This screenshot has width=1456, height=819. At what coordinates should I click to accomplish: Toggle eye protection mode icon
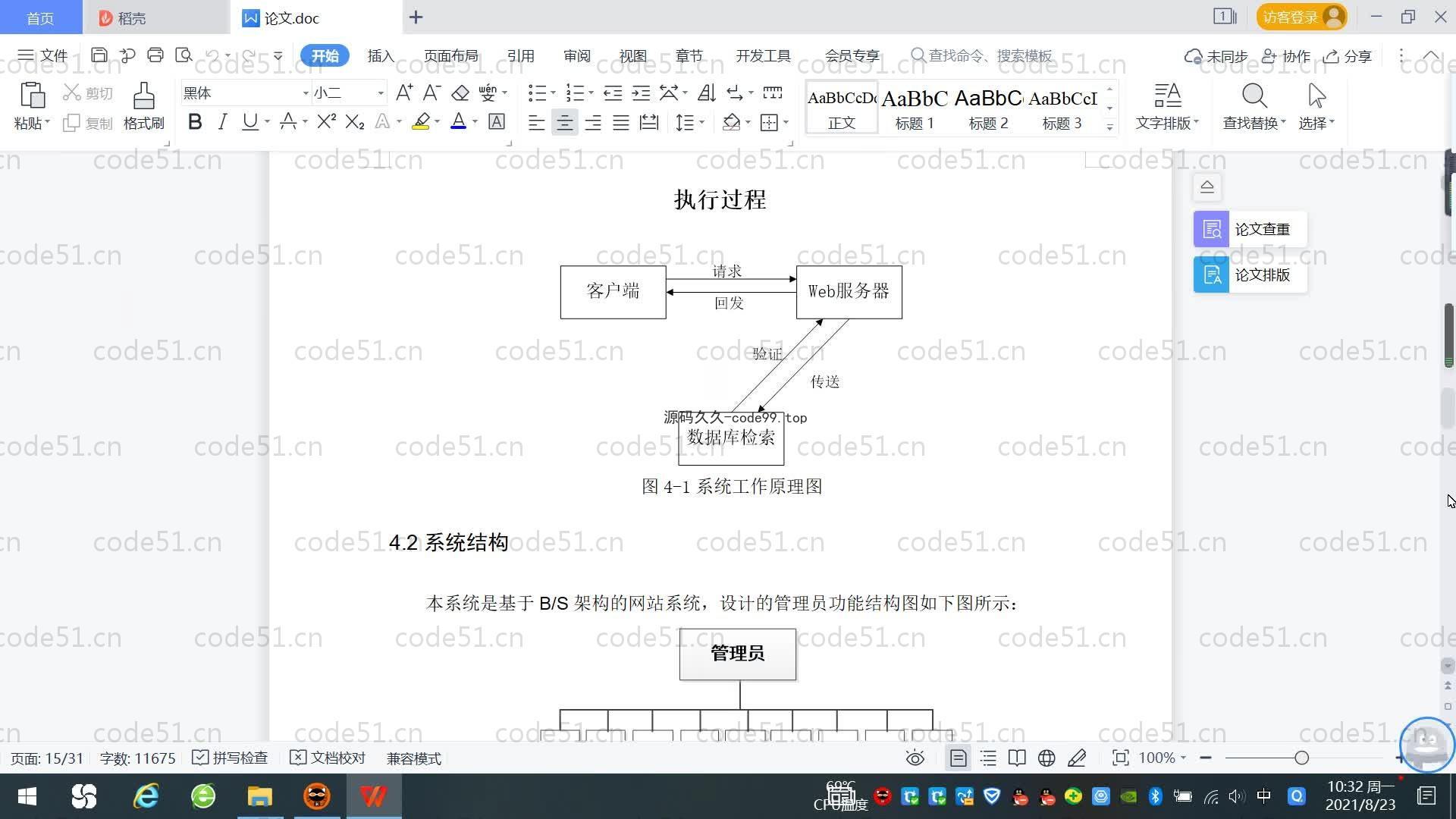click(915, 758)
